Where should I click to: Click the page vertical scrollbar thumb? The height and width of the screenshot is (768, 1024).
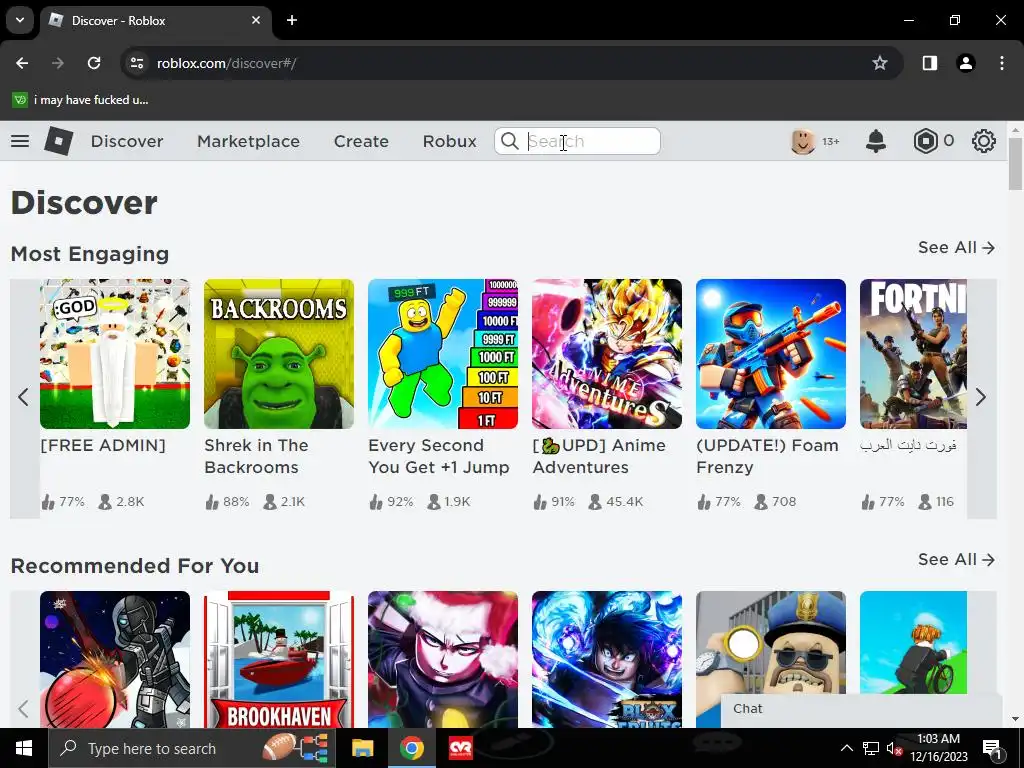click(1015, 163)
